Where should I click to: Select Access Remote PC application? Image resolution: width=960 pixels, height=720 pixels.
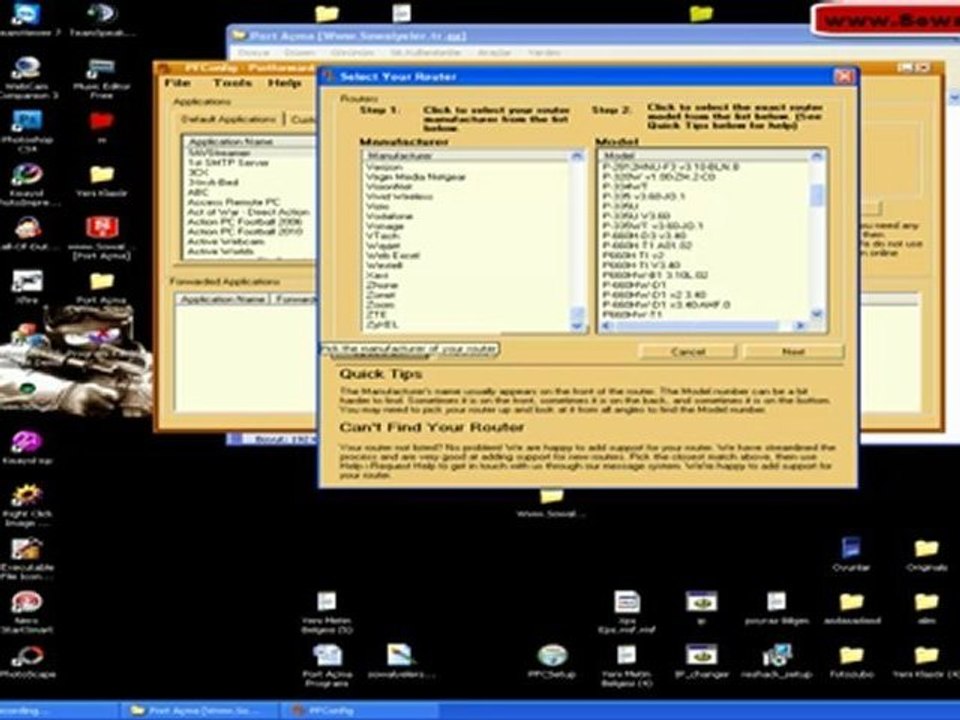click(x=233, y=202)
